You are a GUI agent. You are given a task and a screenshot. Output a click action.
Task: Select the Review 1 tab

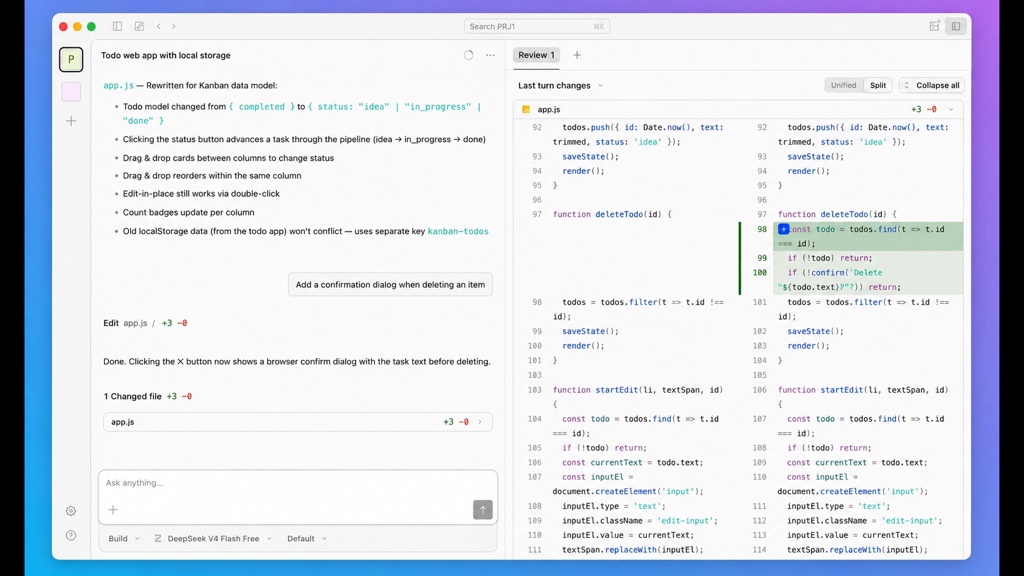click(x=536, y=56)
